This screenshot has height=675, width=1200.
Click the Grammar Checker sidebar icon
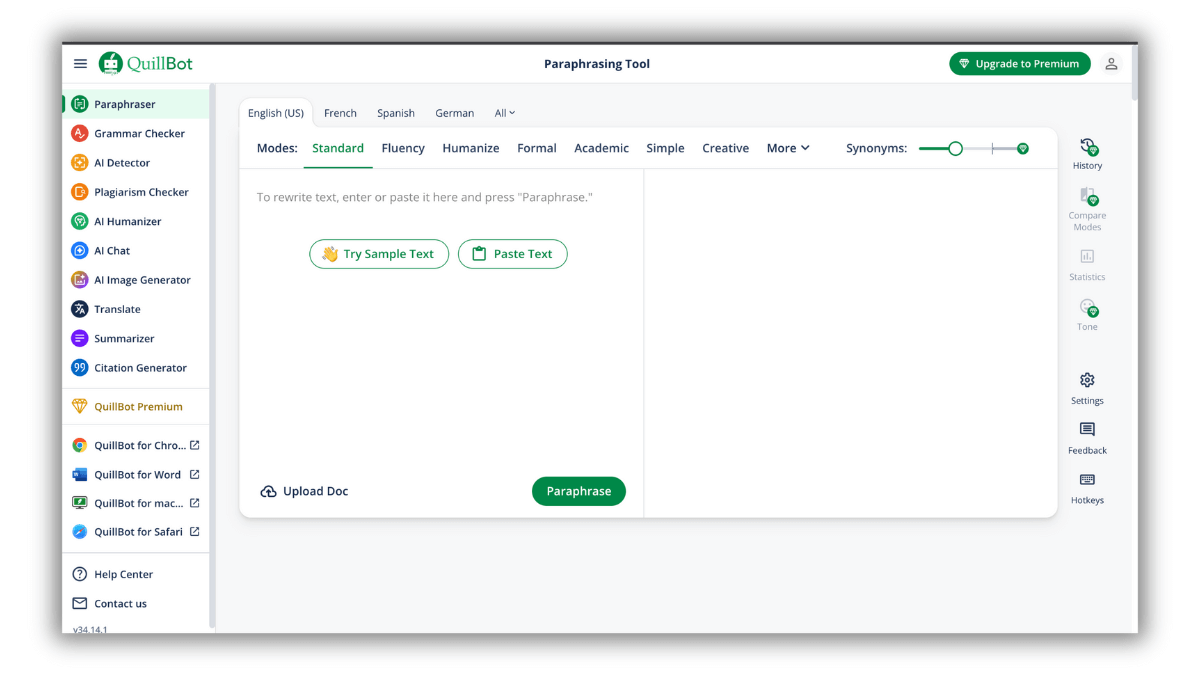coord(80,133)
